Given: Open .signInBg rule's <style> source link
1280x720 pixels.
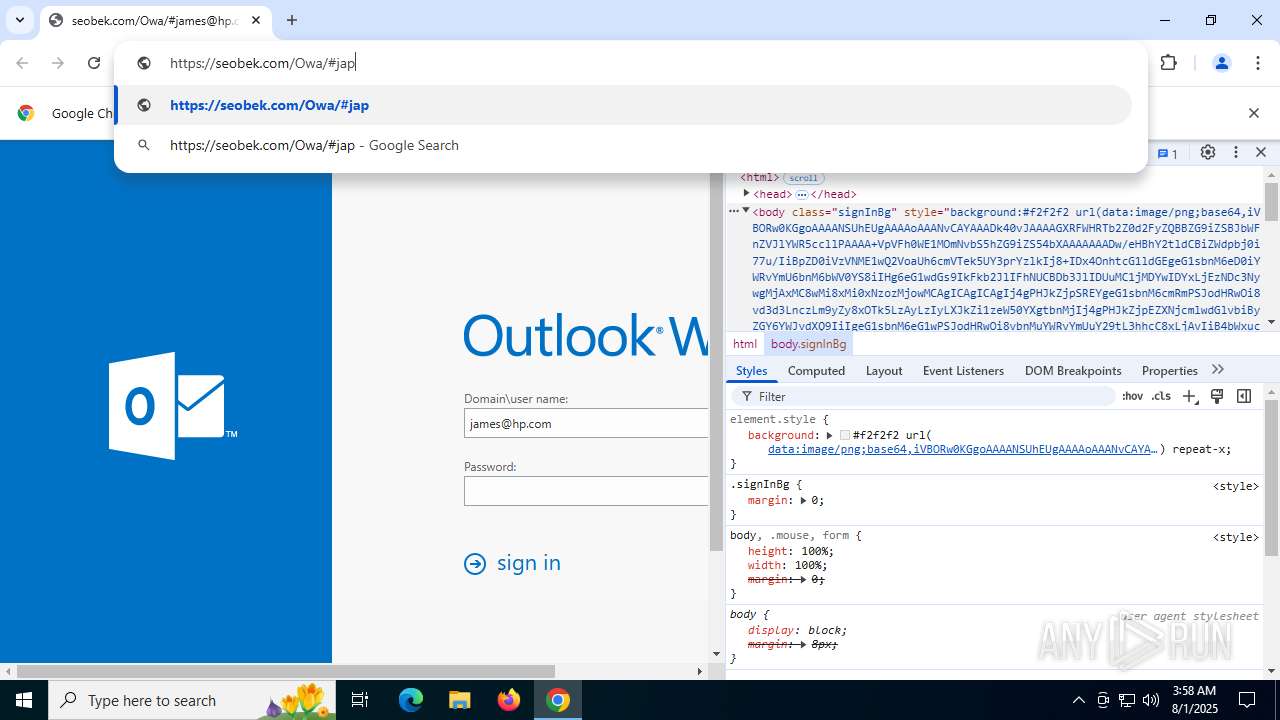Looking at the screenshot, I should 1236,486.
